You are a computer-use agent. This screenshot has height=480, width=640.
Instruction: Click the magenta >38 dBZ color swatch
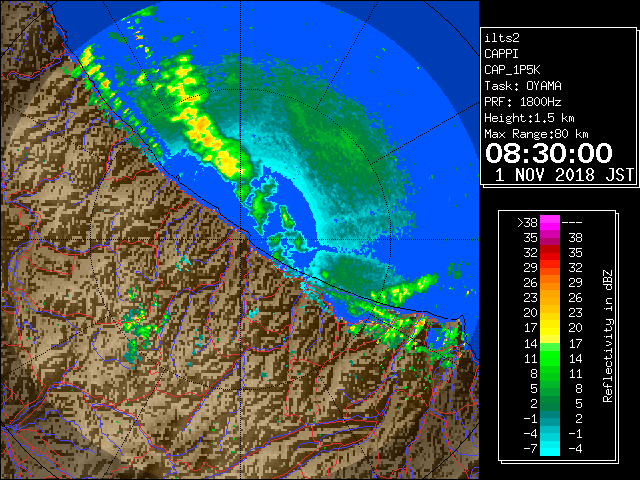[550, 223]
